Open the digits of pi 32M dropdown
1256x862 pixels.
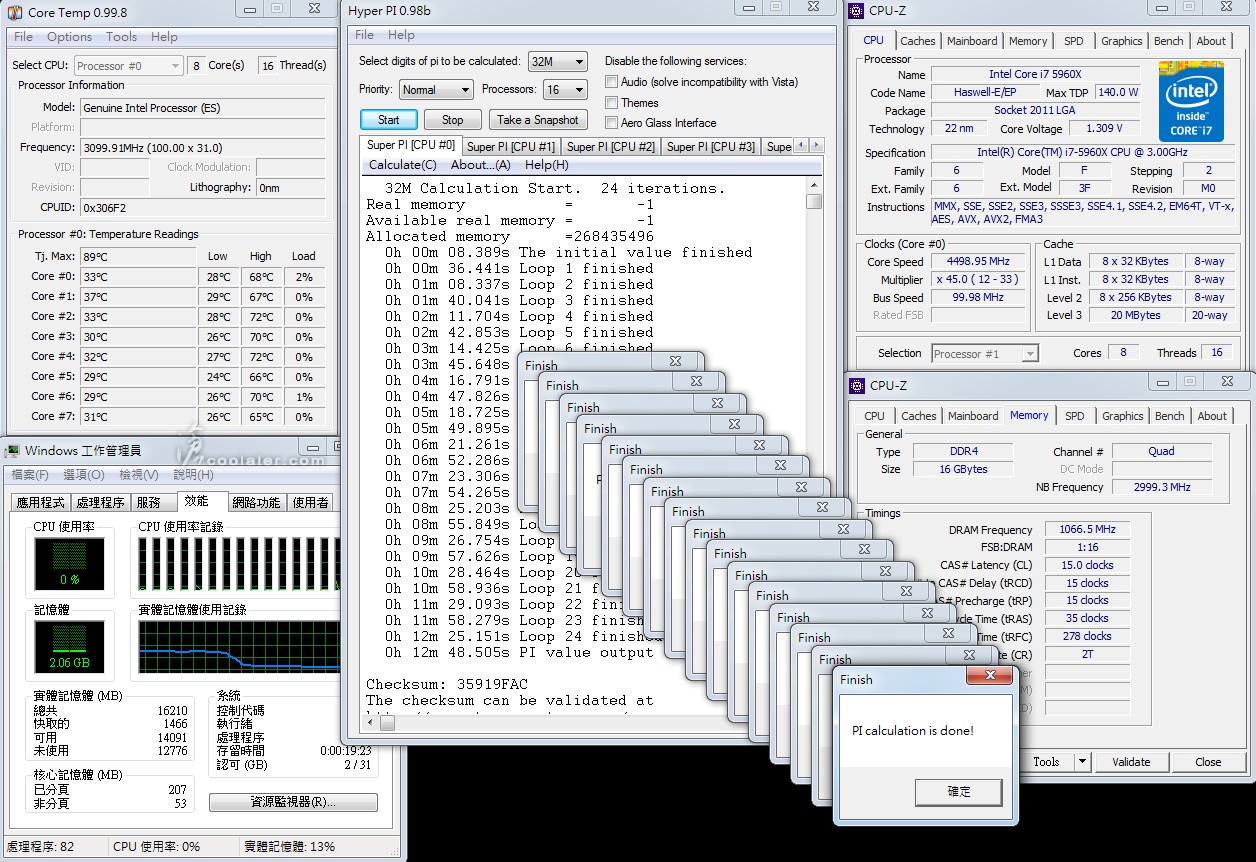pyautogui.click(x=558, y=62)
